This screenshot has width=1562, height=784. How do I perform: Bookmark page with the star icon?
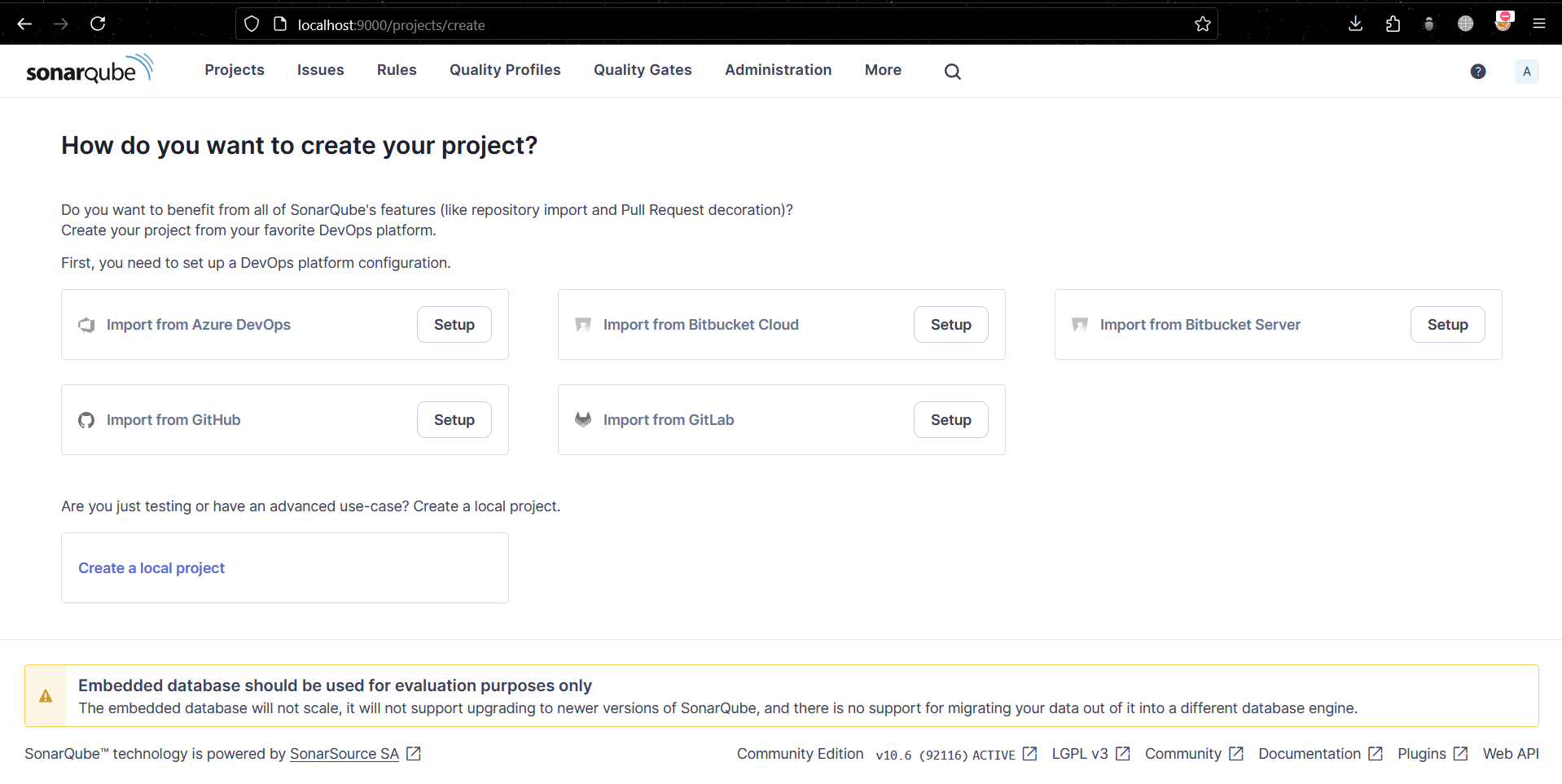(1202, 24)
